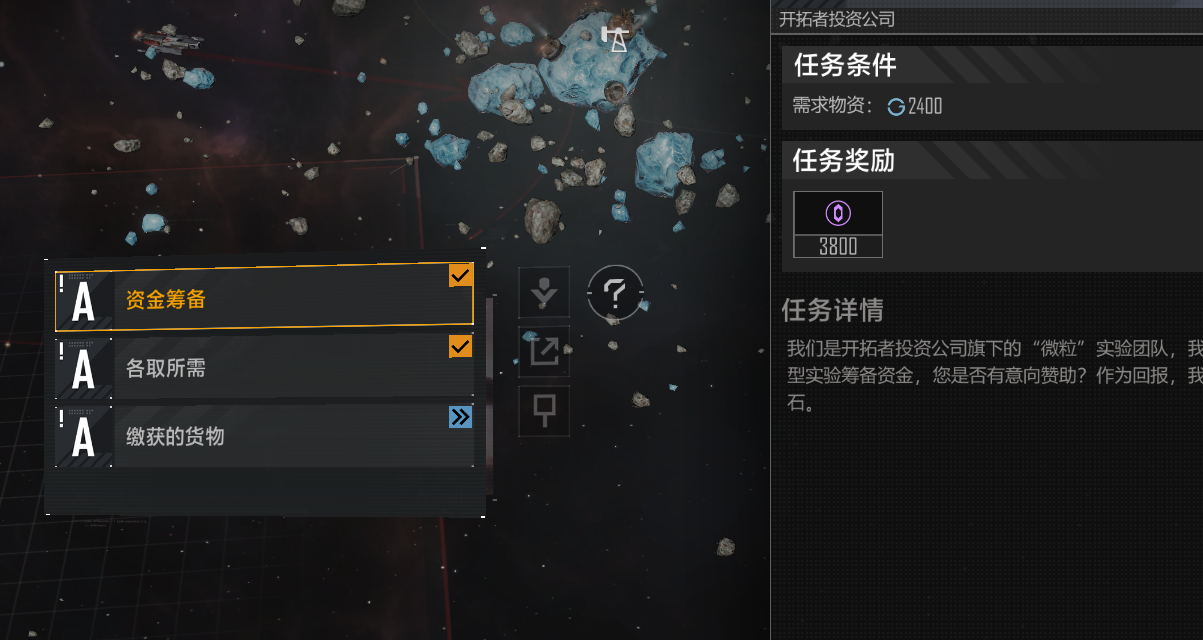This screenshot has height=640, width=1203.
Task: Click the 开拓者投资公司 title
Action: point(837,19)
